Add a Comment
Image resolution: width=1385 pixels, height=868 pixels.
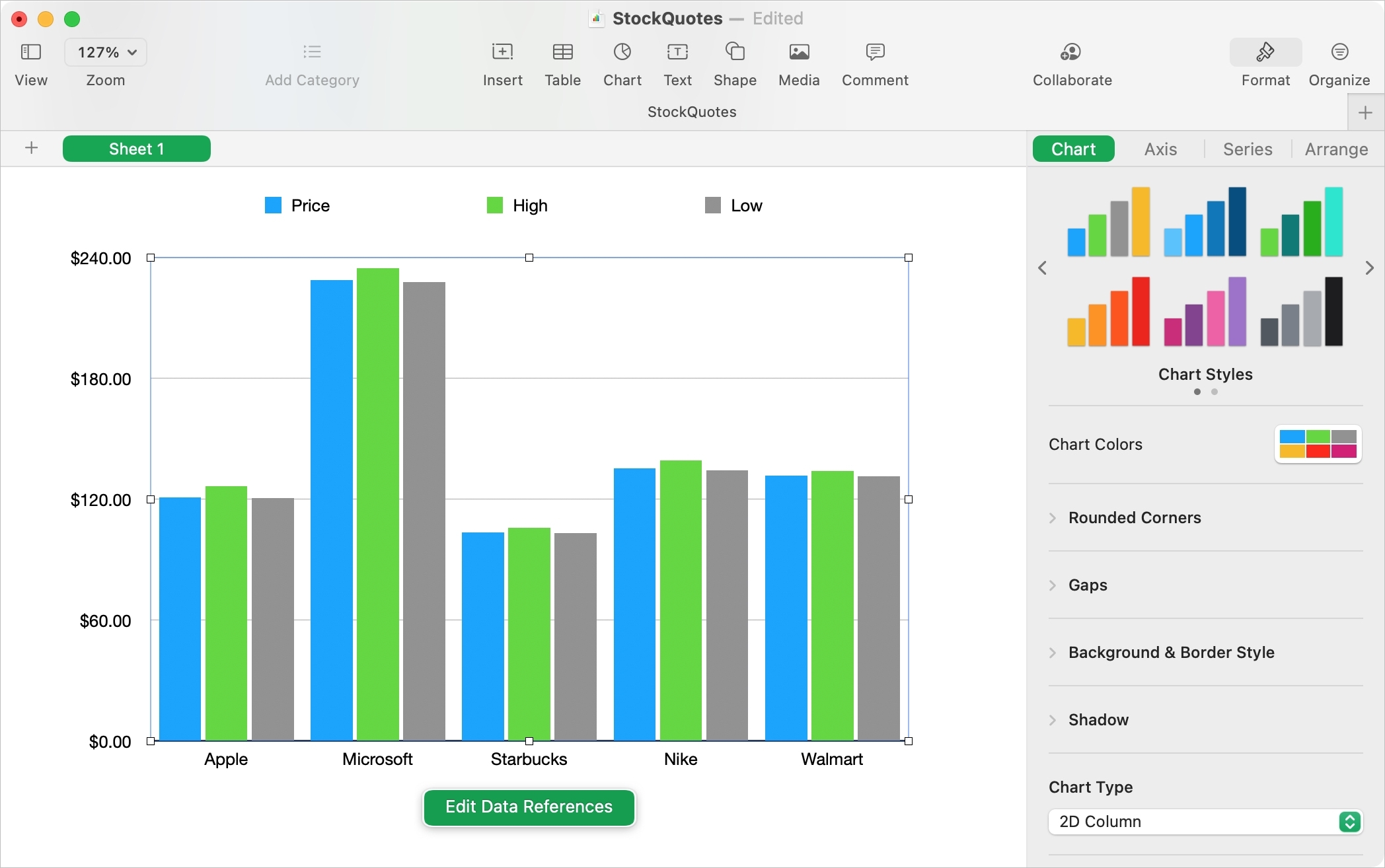point(875,52)
